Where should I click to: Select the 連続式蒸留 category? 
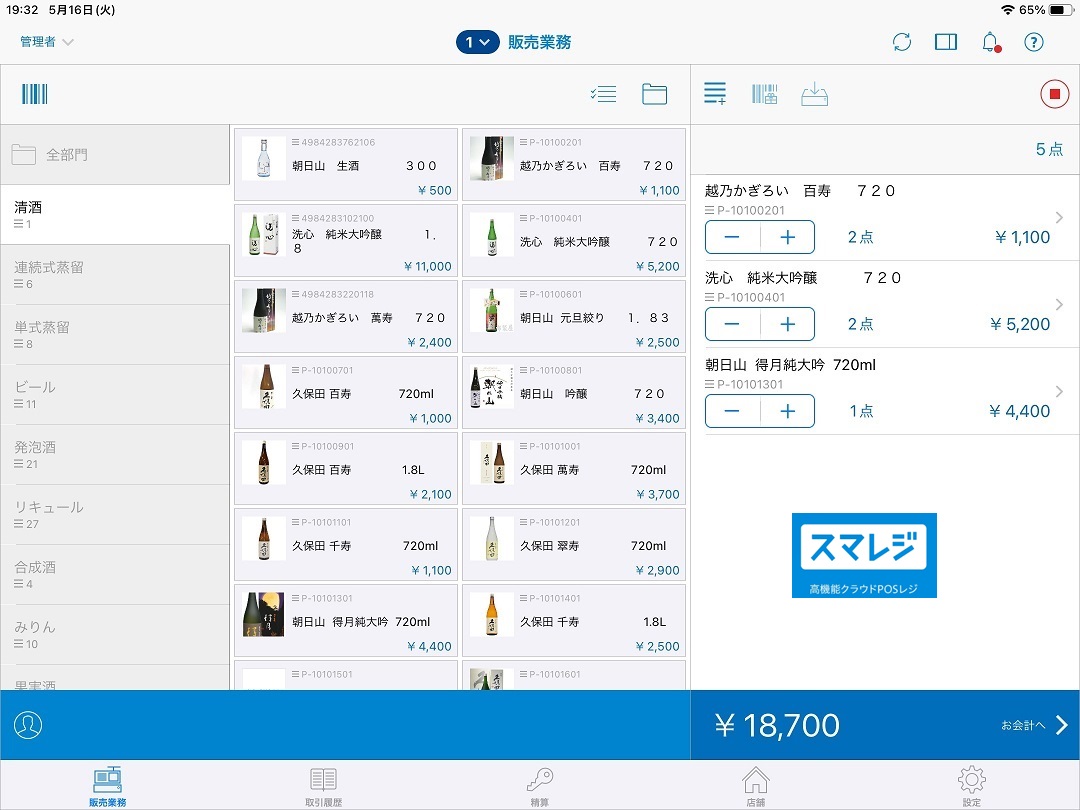[115, 275]
